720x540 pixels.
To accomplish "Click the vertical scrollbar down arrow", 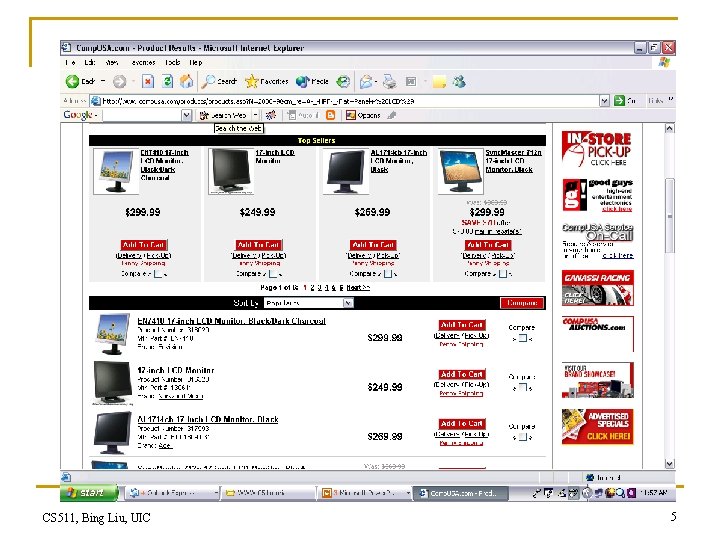I will pos(669,464).
